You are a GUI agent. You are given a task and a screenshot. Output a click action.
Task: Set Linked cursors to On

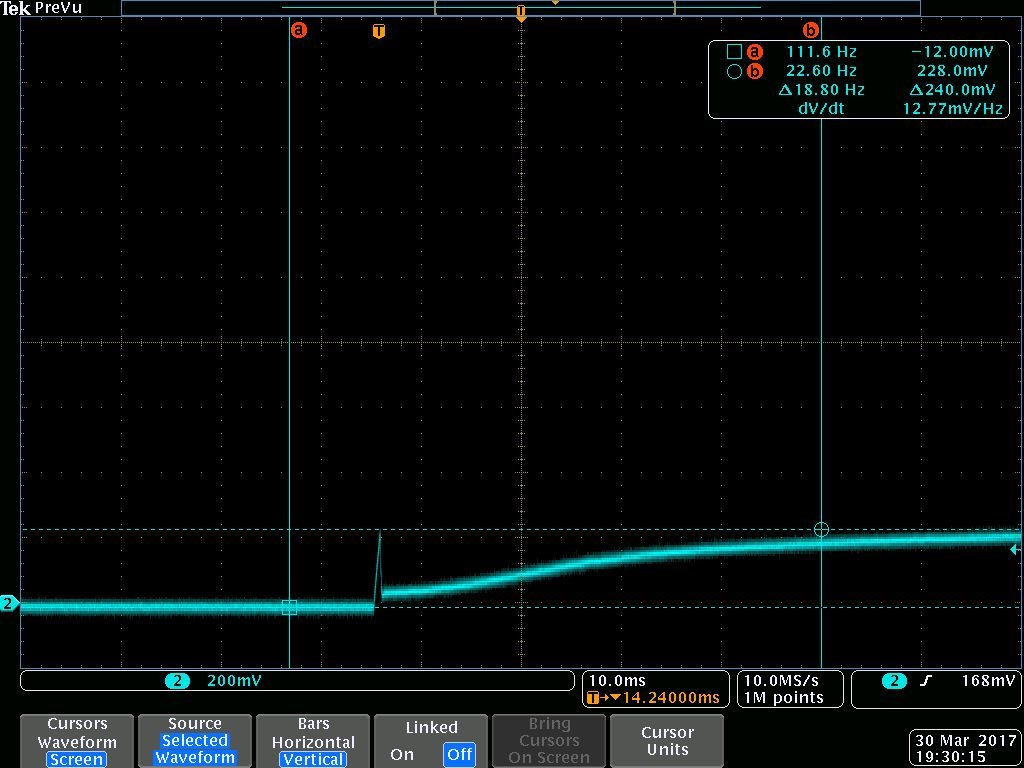(x=402, y=754)
